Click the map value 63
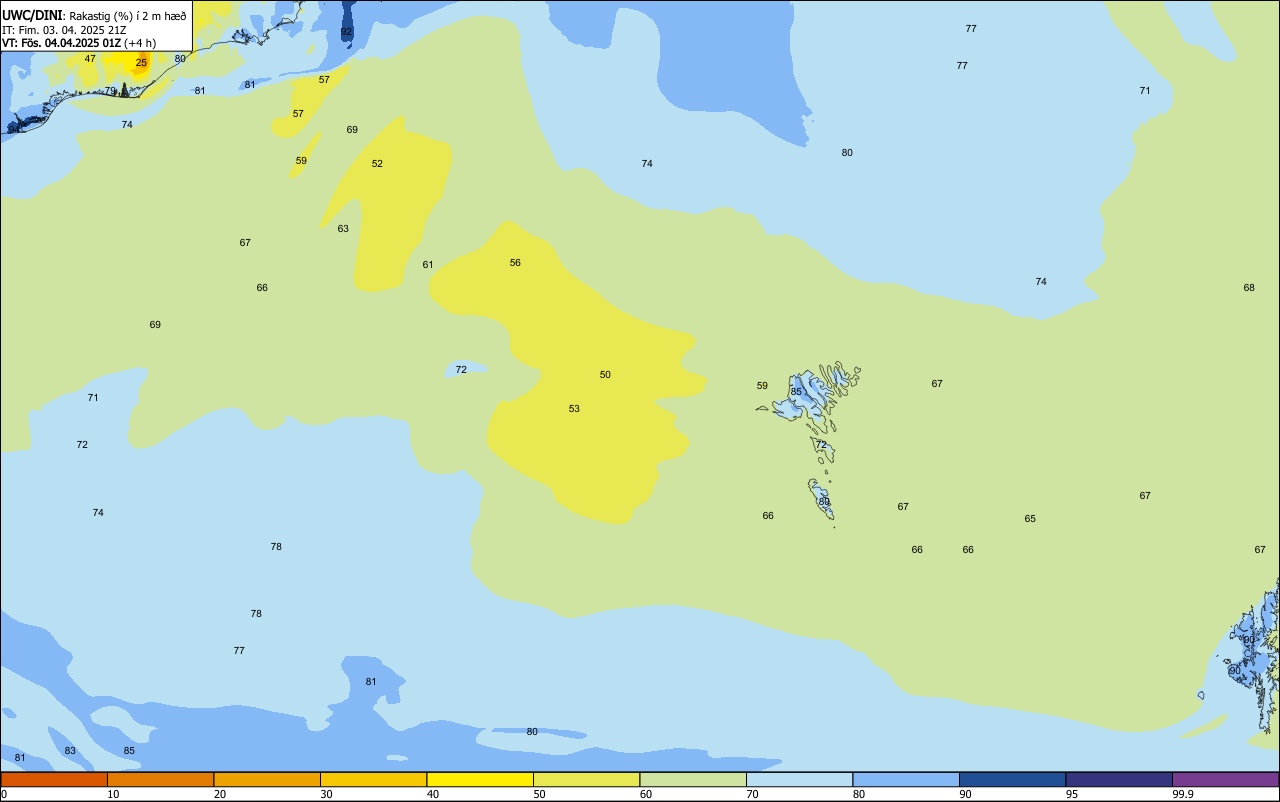 [x=343, y=229]
